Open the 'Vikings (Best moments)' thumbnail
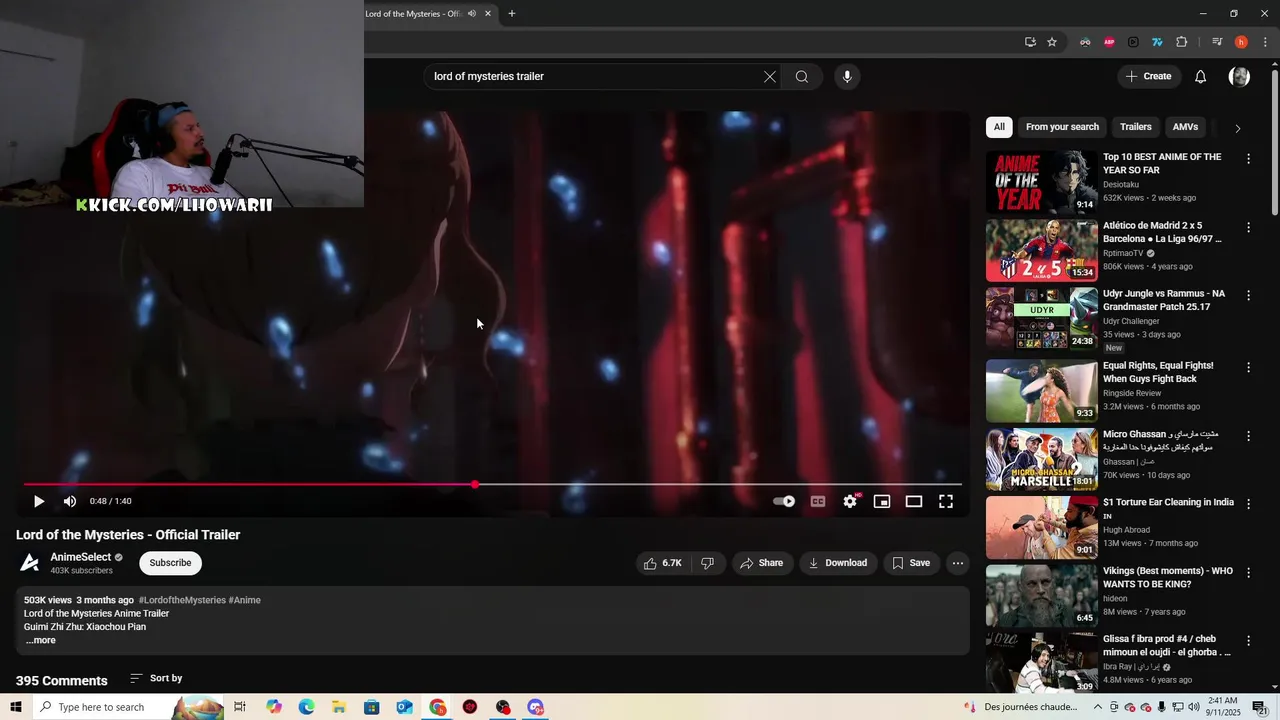 (1042, 596)
